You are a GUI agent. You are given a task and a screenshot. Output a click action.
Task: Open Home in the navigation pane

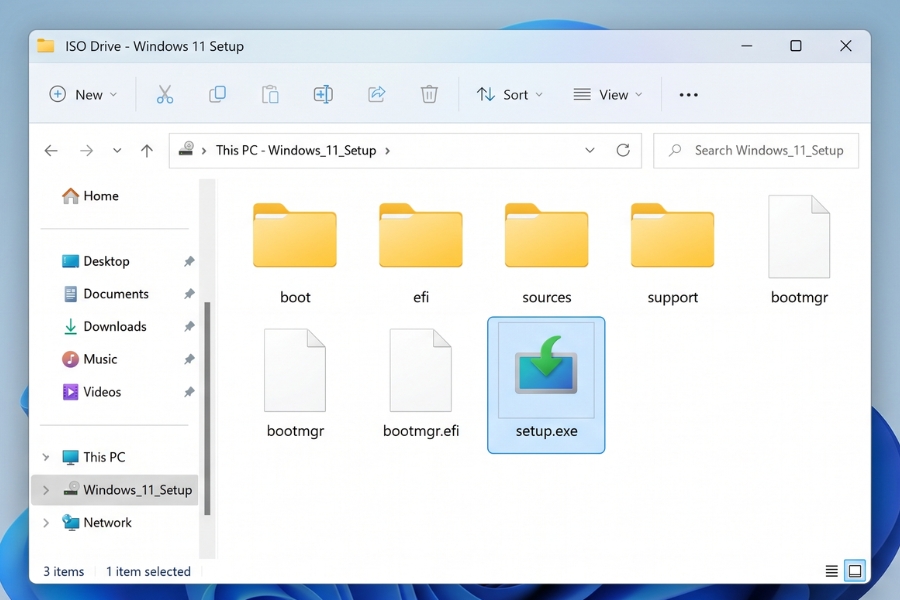click(x=90, y=196)
